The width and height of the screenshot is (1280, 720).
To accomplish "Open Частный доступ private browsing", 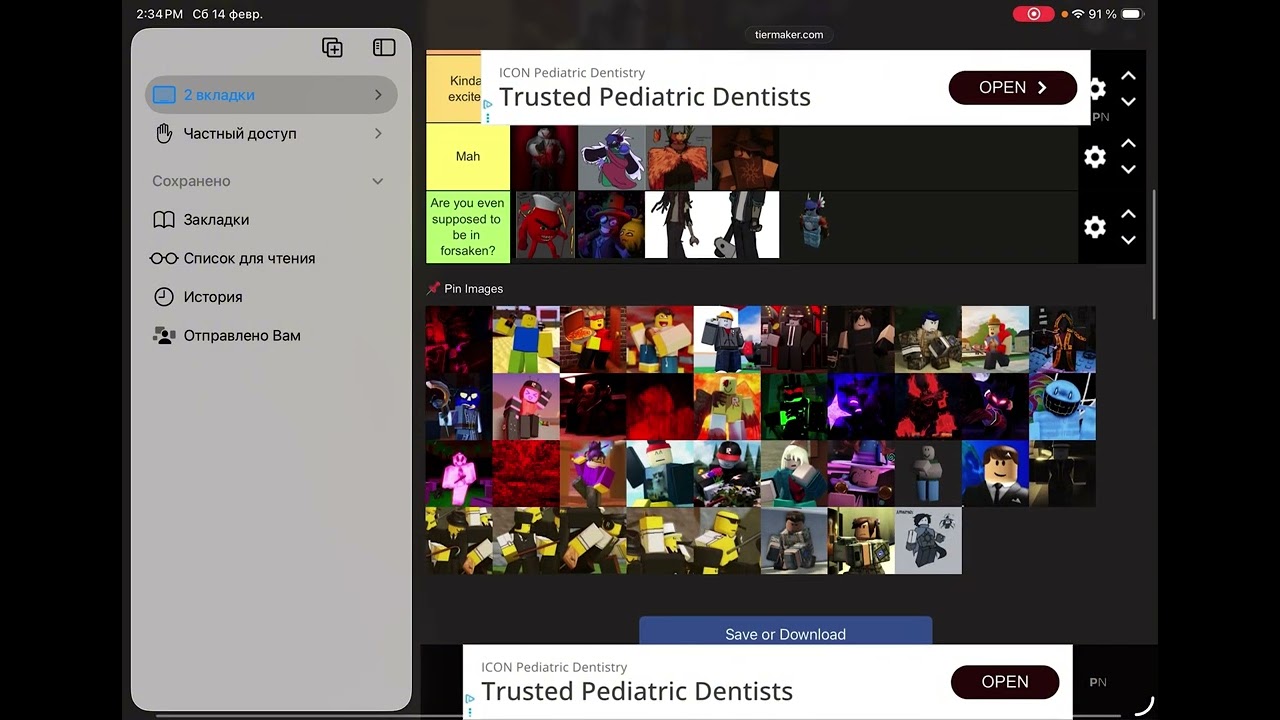I will (271, 133).
